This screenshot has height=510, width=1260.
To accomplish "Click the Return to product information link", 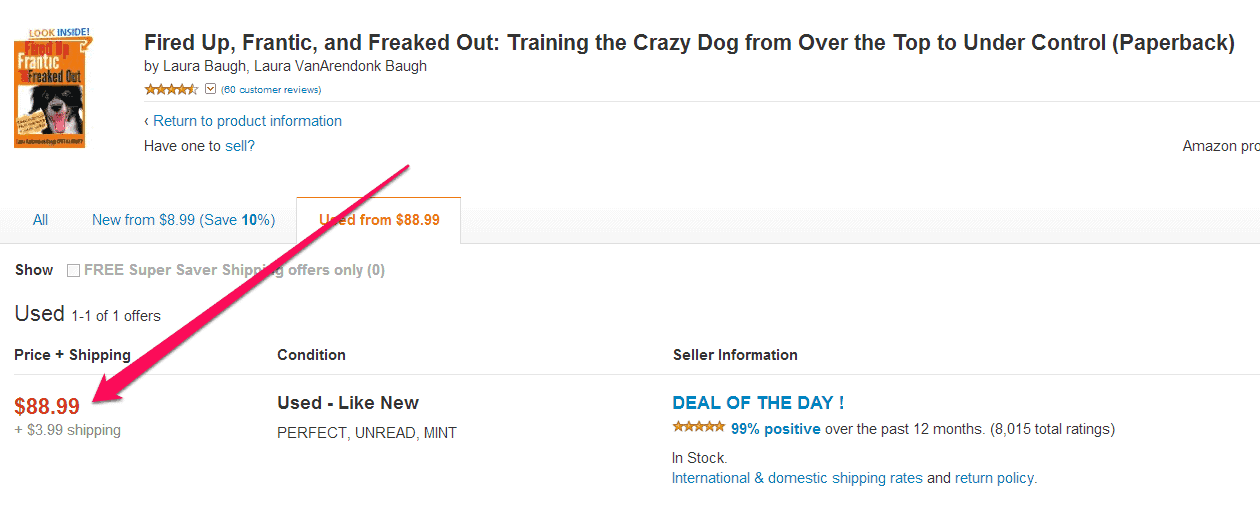I will (x=243, y=121).
